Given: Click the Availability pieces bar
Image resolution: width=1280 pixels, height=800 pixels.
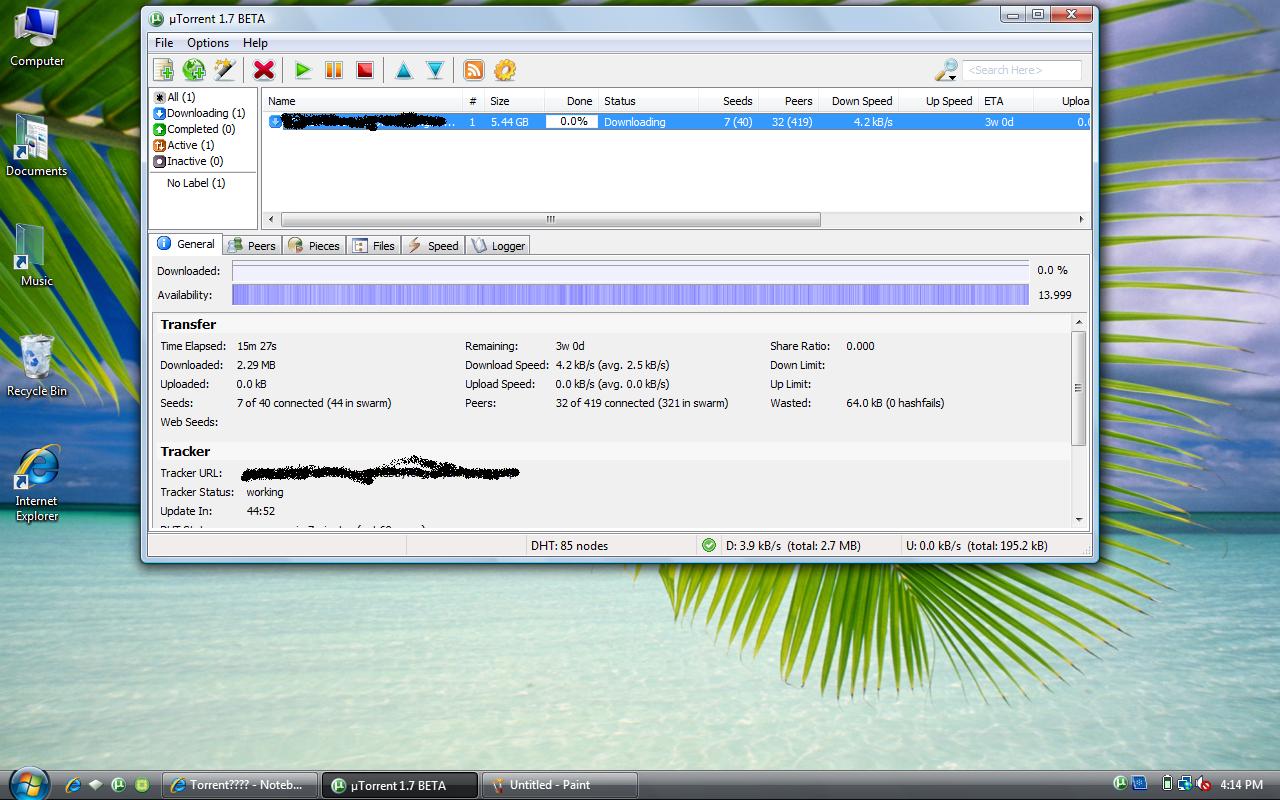Looking at the screenshot, I should (x=630, y=294).
